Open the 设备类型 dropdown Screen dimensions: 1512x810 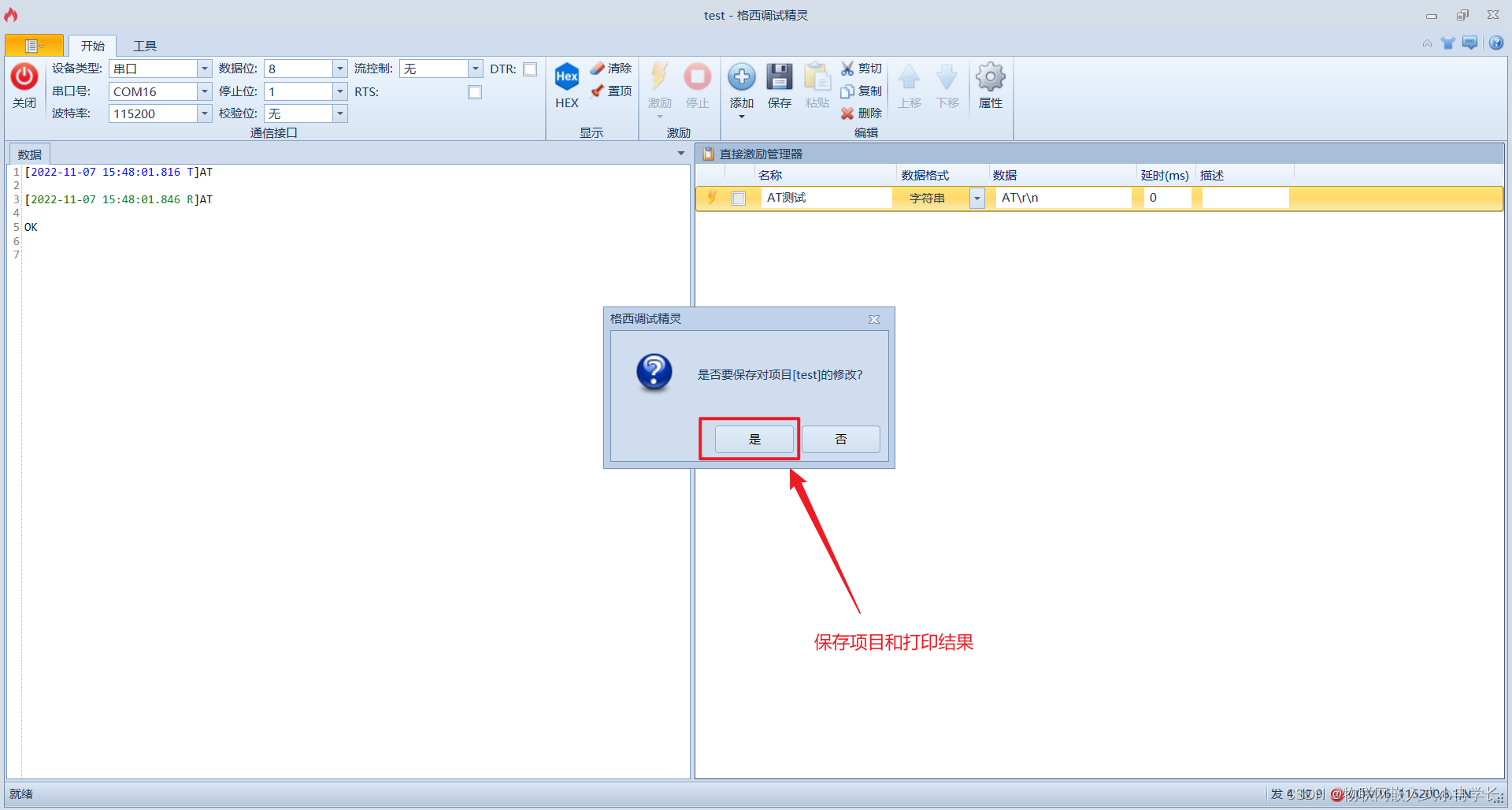(204, 69)
